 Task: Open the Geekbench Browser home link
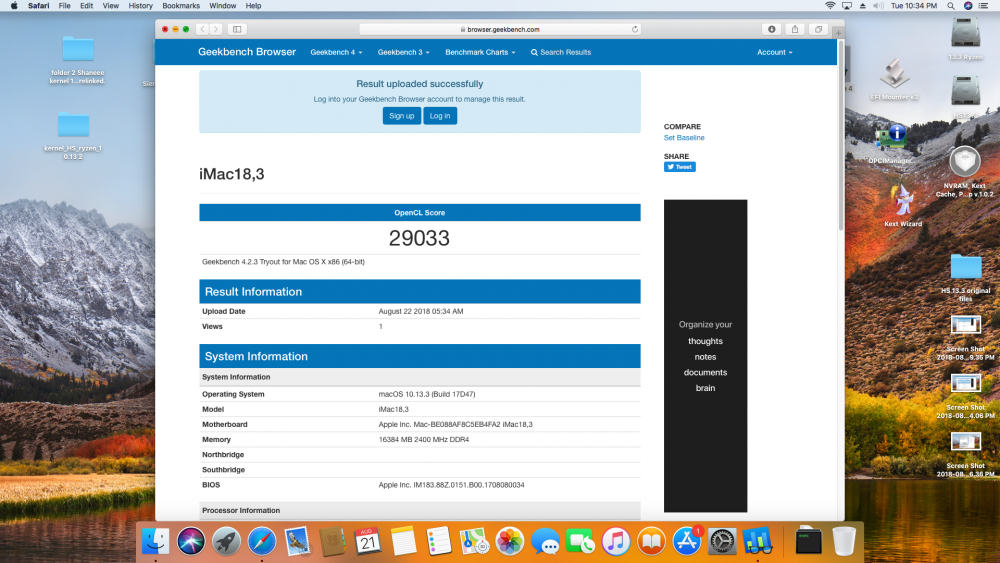coord(247,52)
